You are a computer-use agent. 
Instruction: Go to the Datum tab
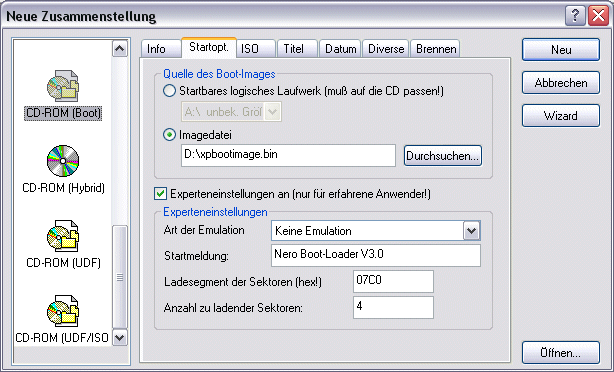(341, 49)
